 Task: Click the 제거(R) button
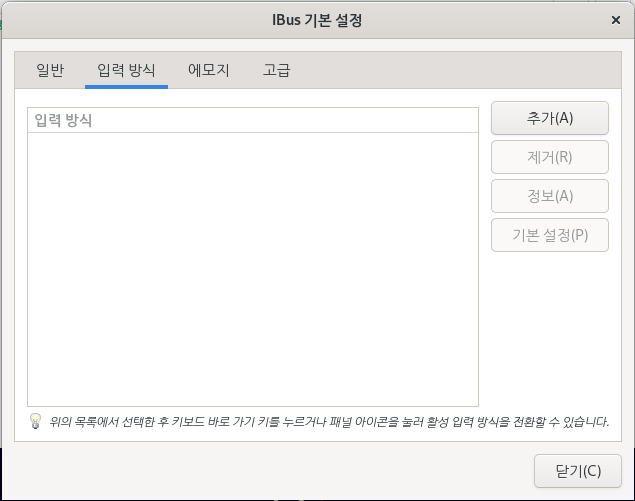[550, 157]
